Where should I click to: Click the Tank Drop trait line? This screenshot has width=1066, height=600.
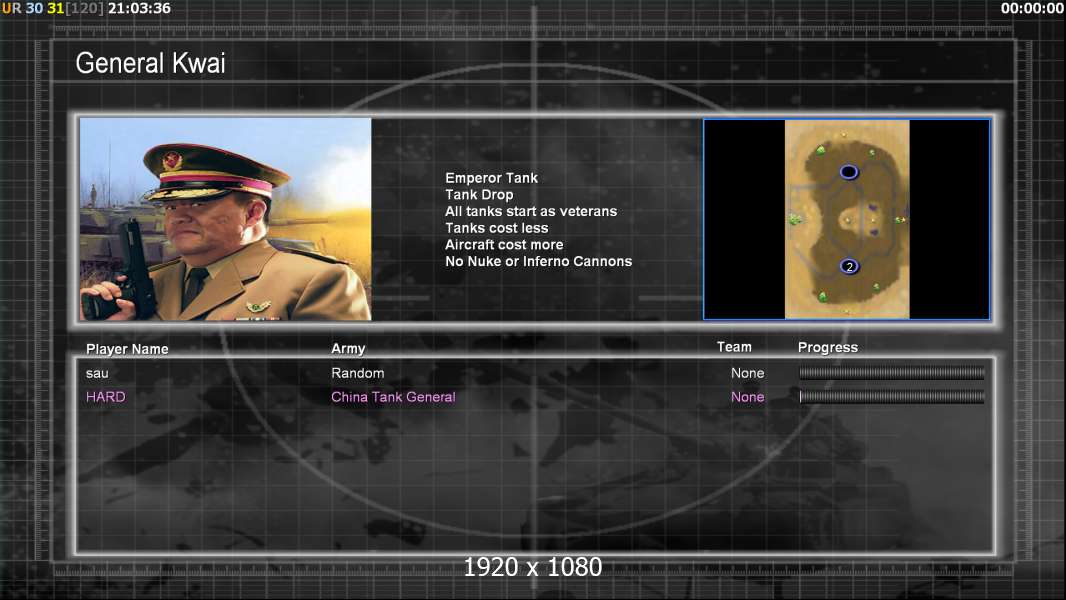[479, 194]
